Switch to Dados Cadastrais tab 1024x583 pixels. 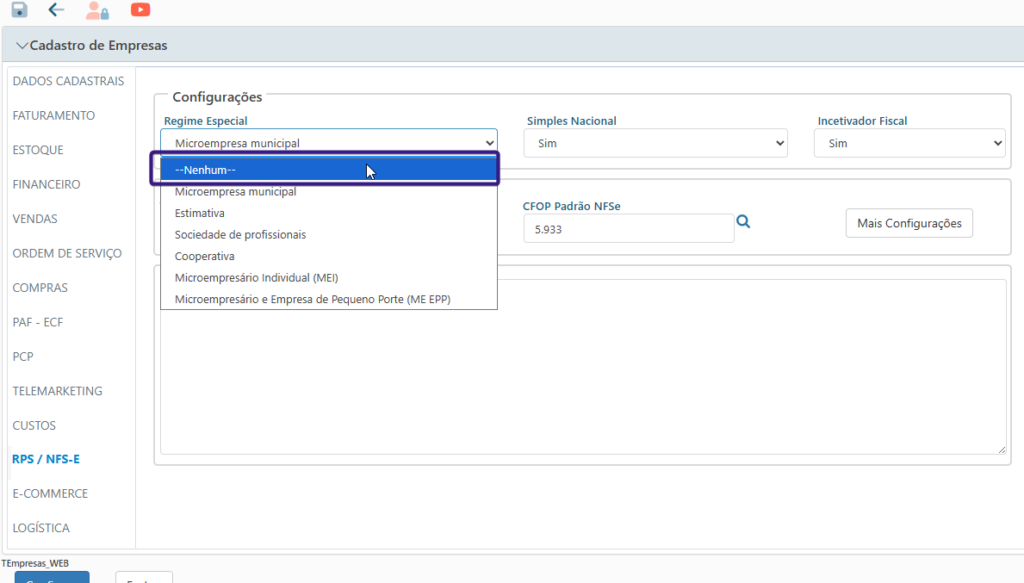(x=68, y=81)
